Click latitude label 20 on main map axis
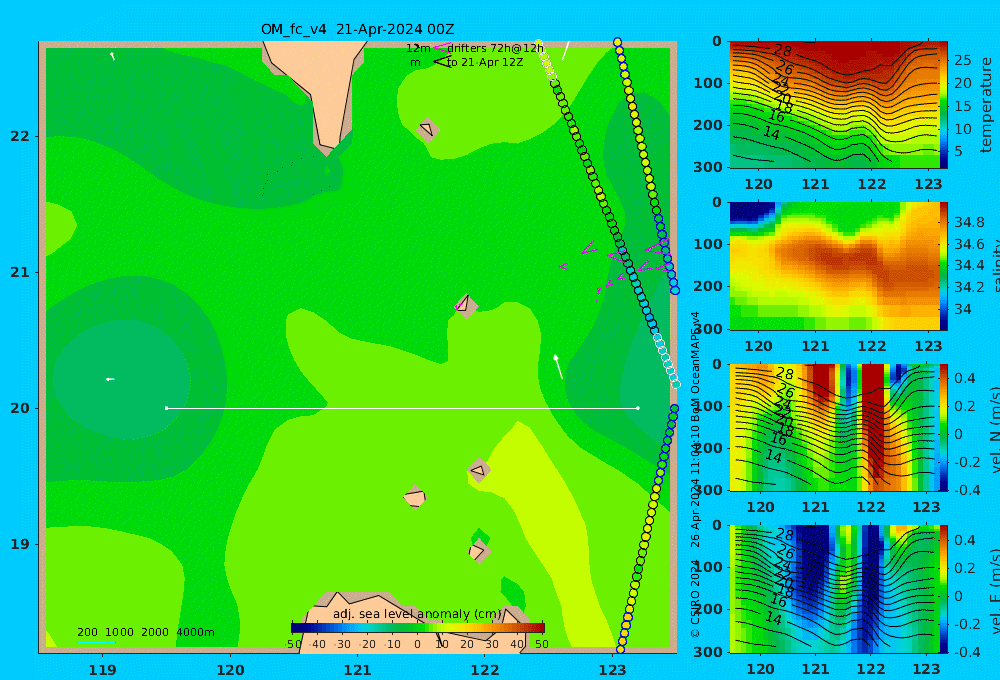This screenshot has width=1000, height=680. (20, 408)
